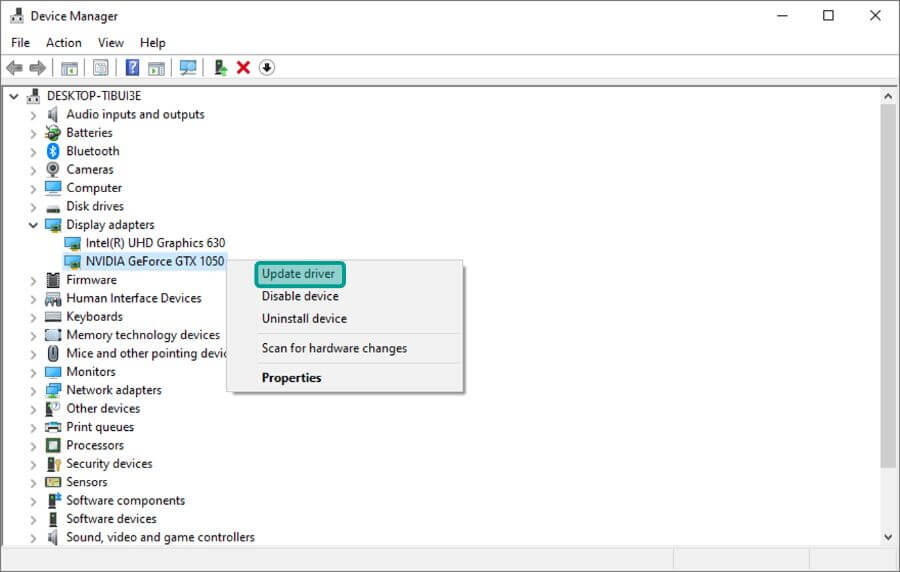Click the Help question-mark toolbar icon
Image resolution: width=900 pixels, height=572 pixels.
tap(132, 68)
